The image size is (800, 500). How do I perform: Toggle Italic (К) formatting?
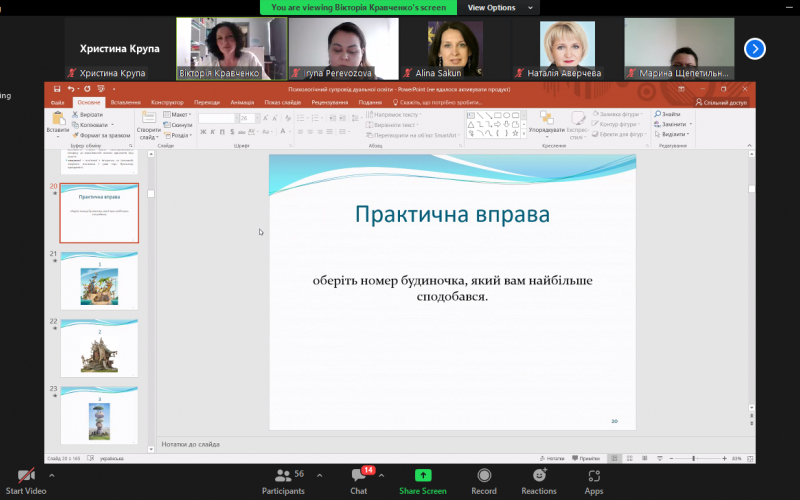tap(213, 132)
